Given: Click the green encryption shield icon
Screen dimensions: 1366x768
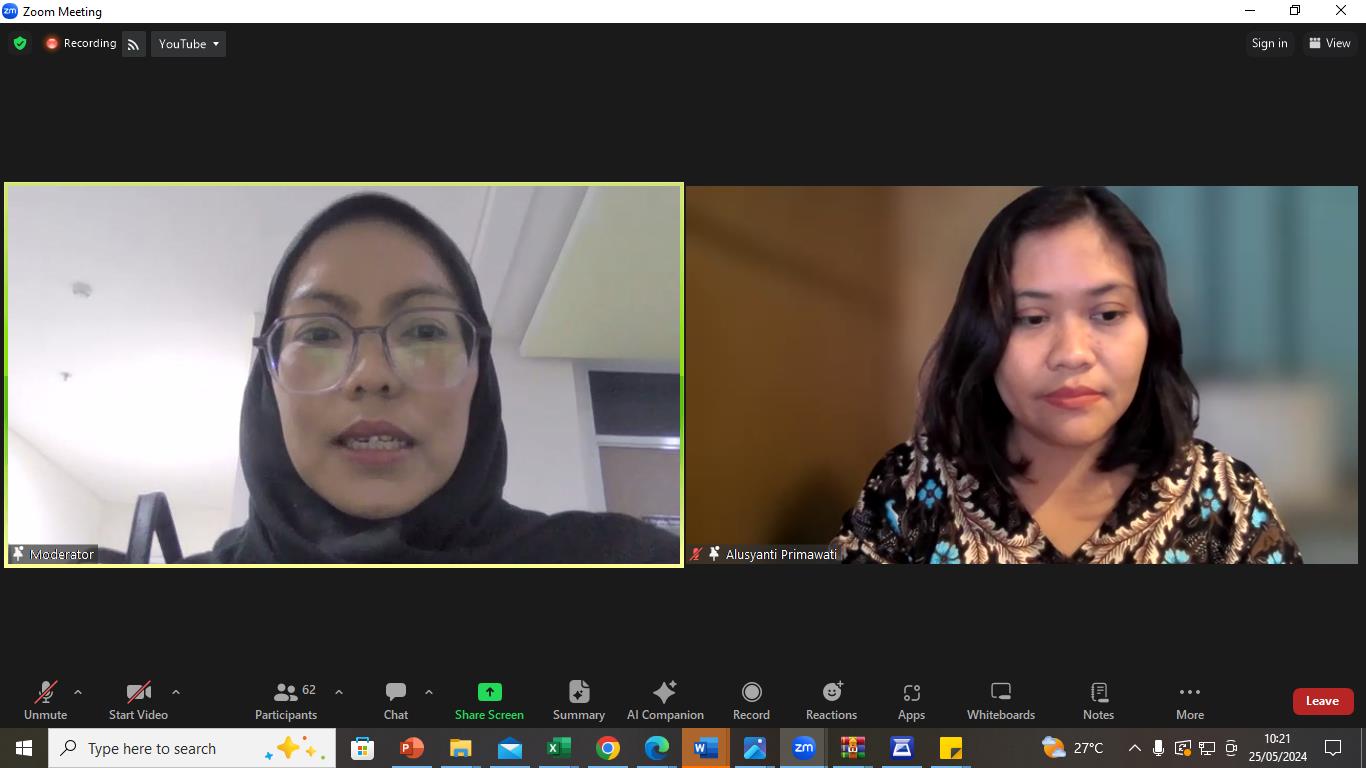Looking at the screenshot, I should click(20, 44).
